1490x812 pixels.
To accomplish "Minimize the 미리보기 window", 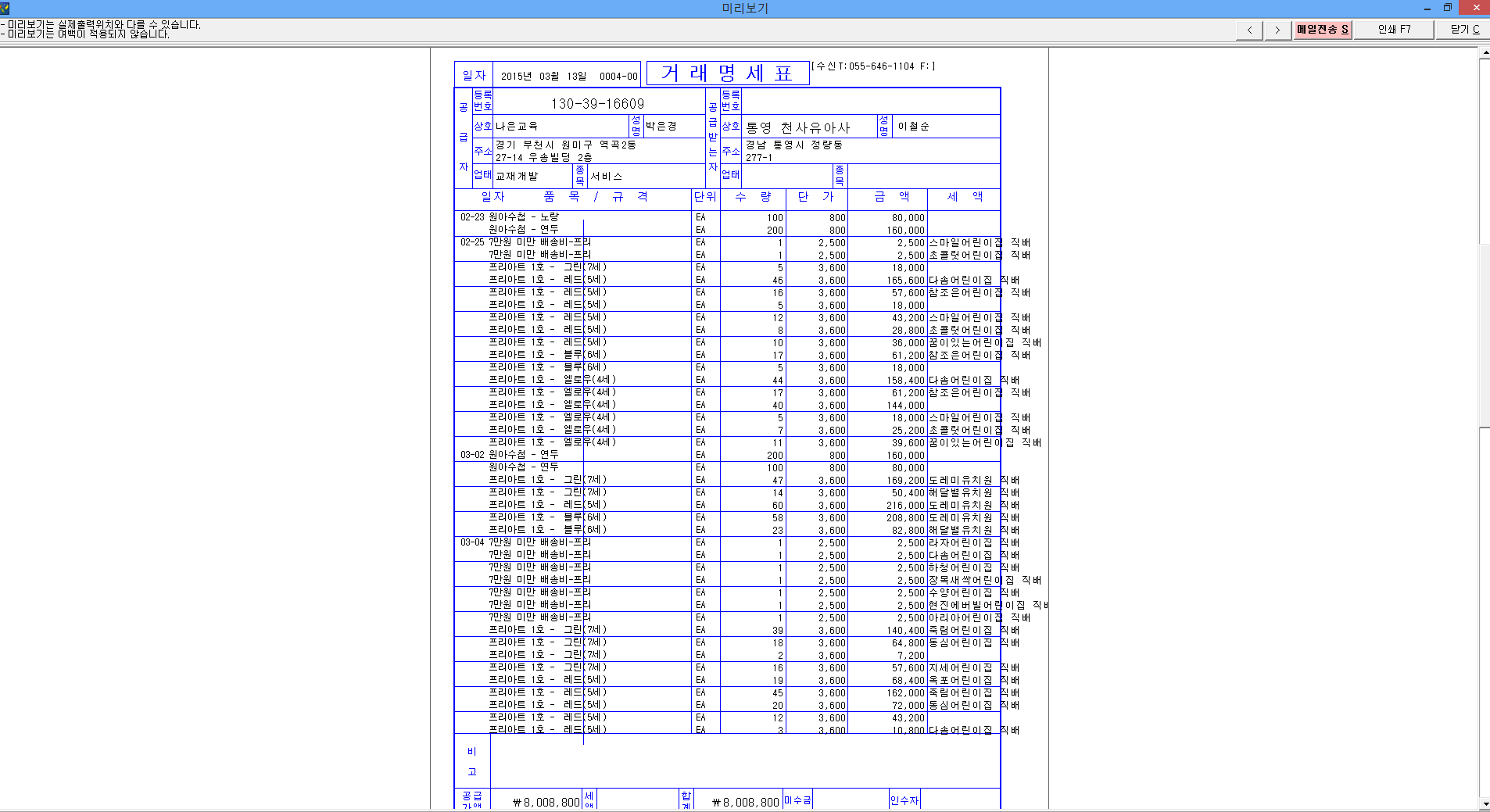I will coord(1427,8).
